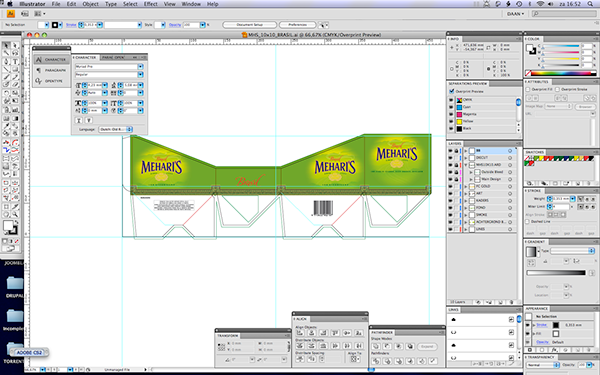Select the Rotate tool

click(x=7, y=93)
